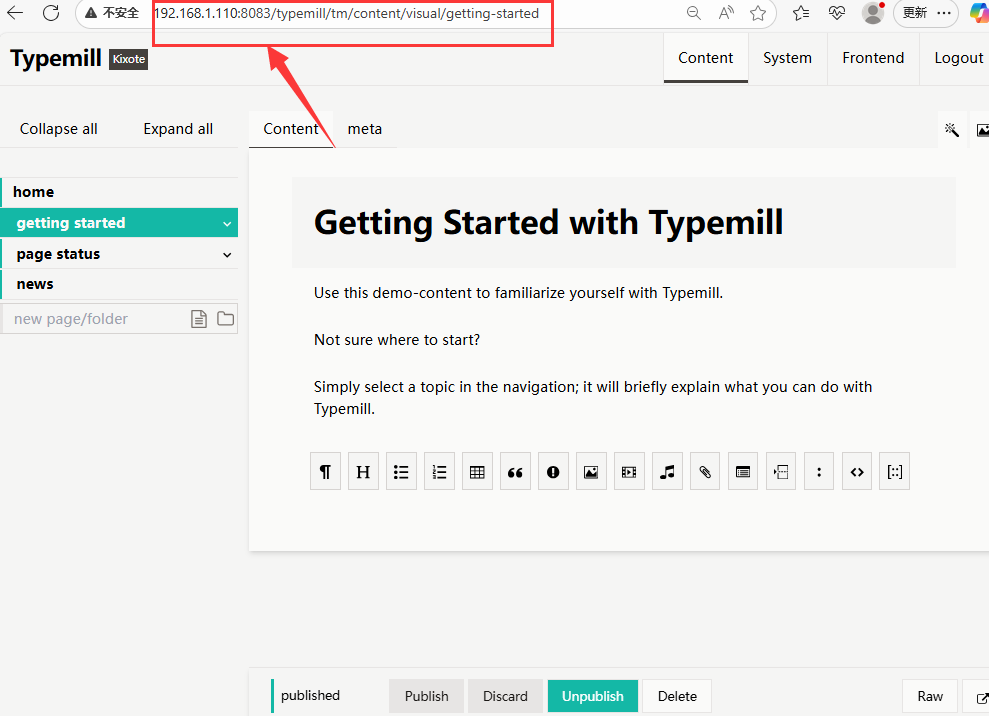Edit the 'Not sure where to start?' paragraph
989x716 pixels.
click(x=397, y=340)
